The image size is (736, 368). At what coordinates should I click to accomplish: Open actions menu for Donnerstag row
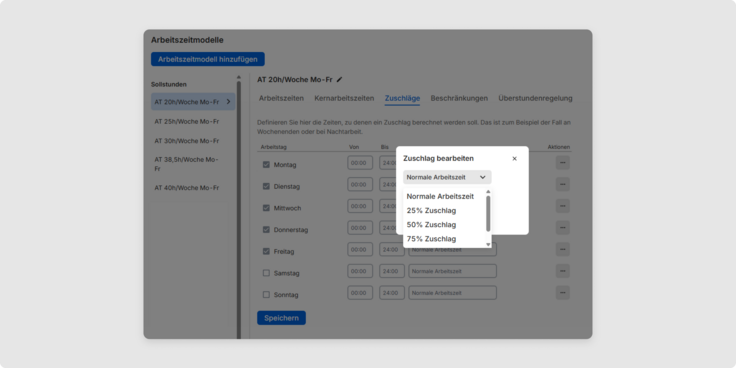[x=563, y=228]
